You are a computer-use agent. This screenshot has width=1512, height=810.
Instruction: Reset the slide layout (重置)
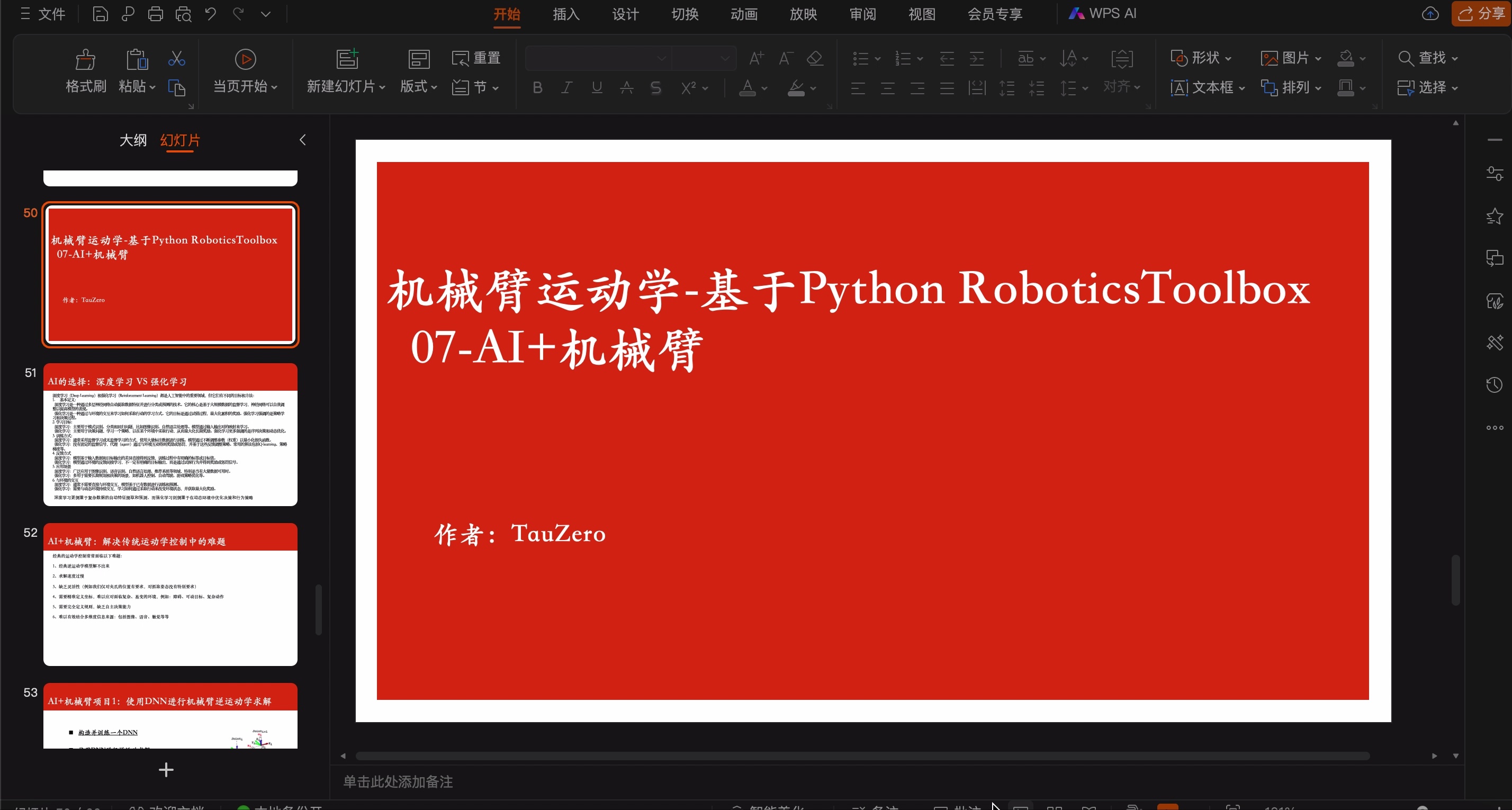(476, 58)
